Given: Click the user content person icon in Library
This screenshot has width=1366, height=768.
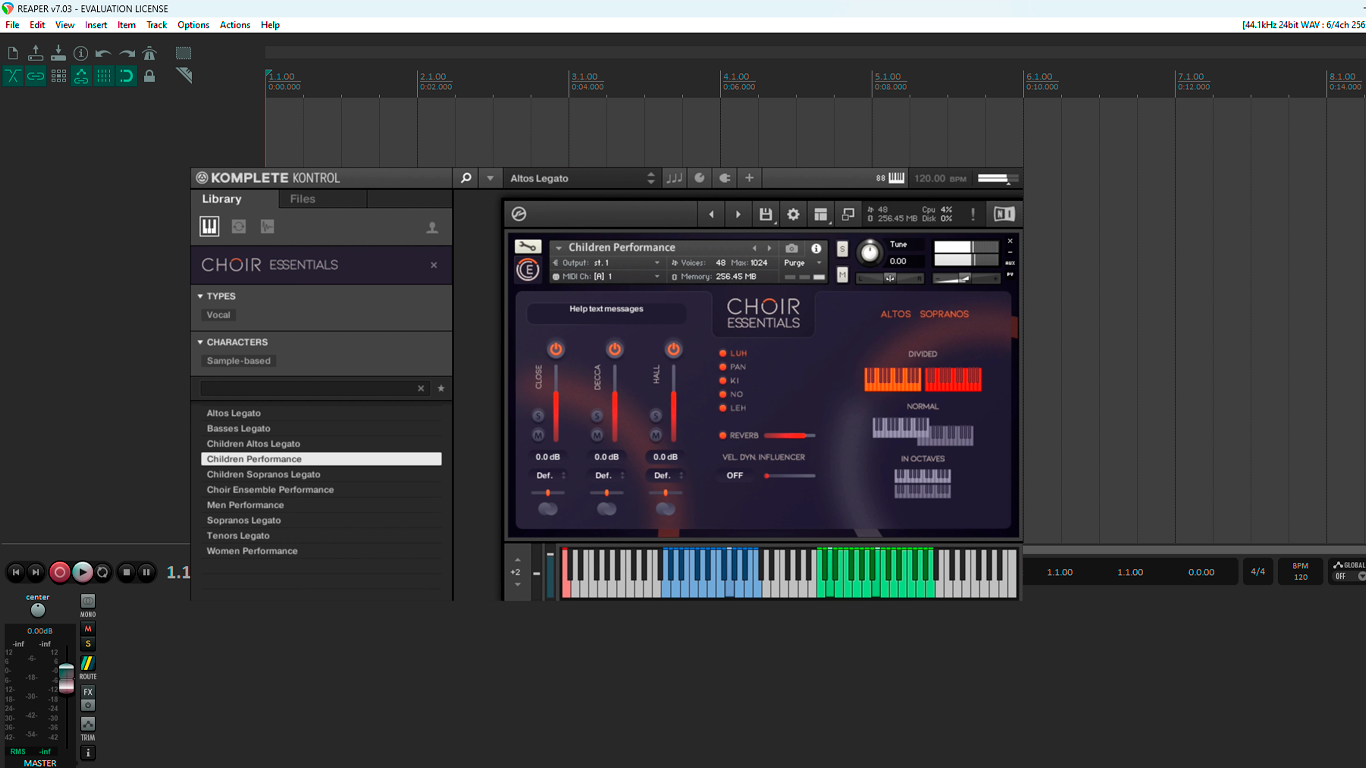Looking at the screenshot, I should 432,228.
